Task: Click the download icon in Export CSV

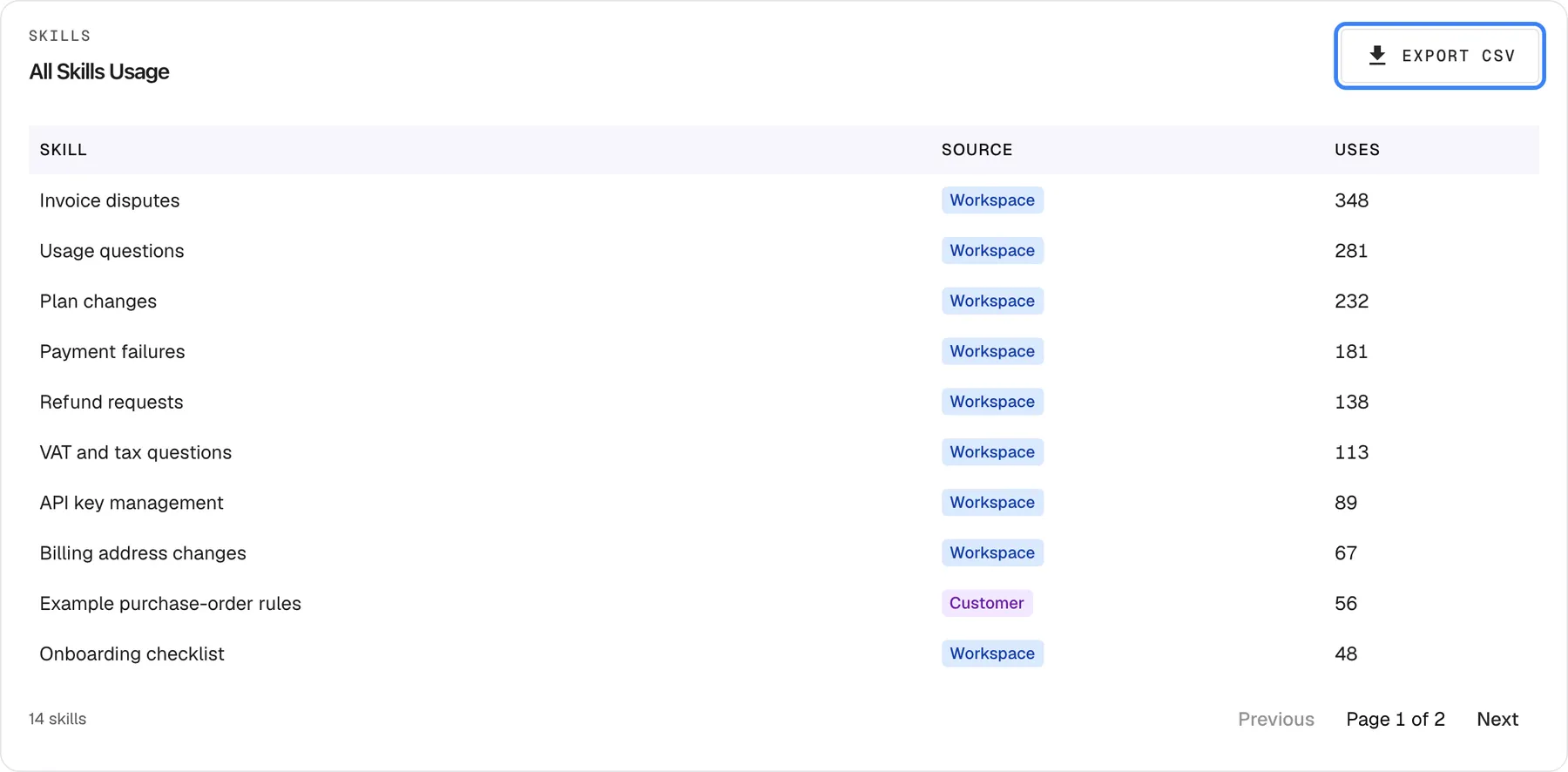Action: (1377, 56)
